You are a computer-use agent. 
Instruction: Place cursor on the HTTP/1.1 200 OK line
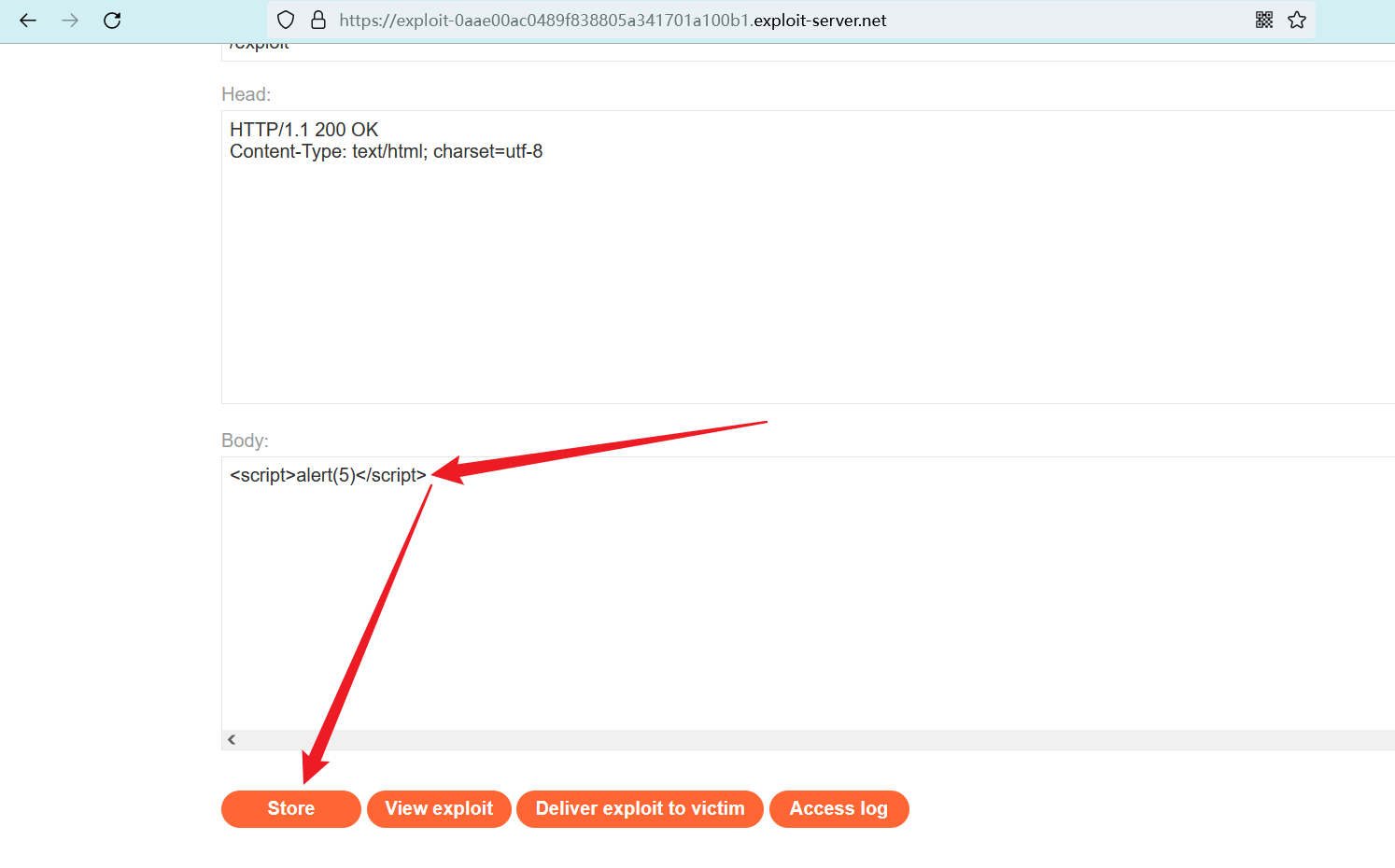(x=304, y=130)
